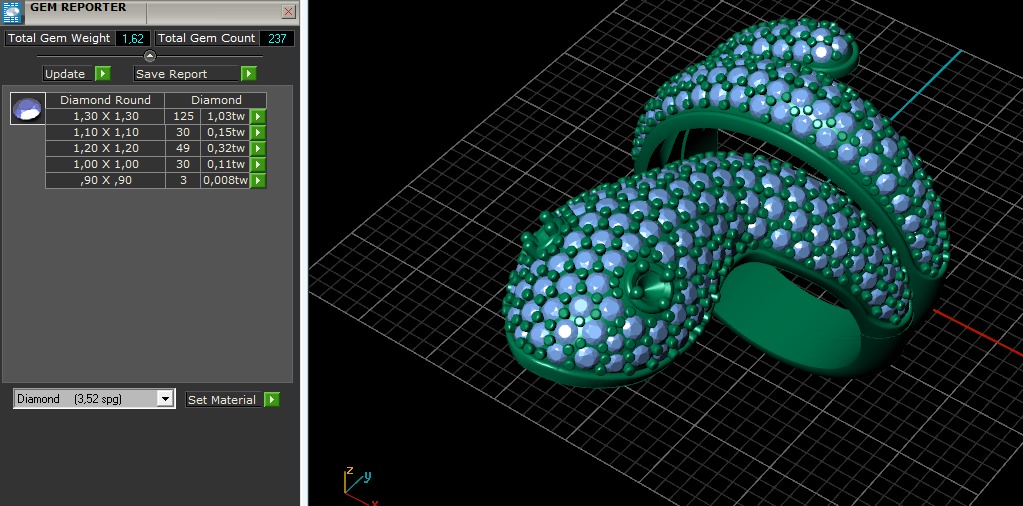
Task: Click the 1,03tw weight cell
Action: 225,116
